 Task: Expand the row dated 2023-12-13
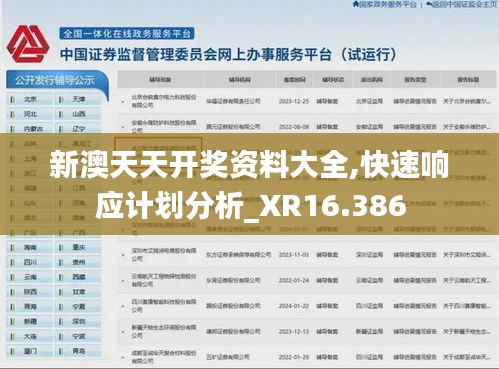[x=123, y=332]
